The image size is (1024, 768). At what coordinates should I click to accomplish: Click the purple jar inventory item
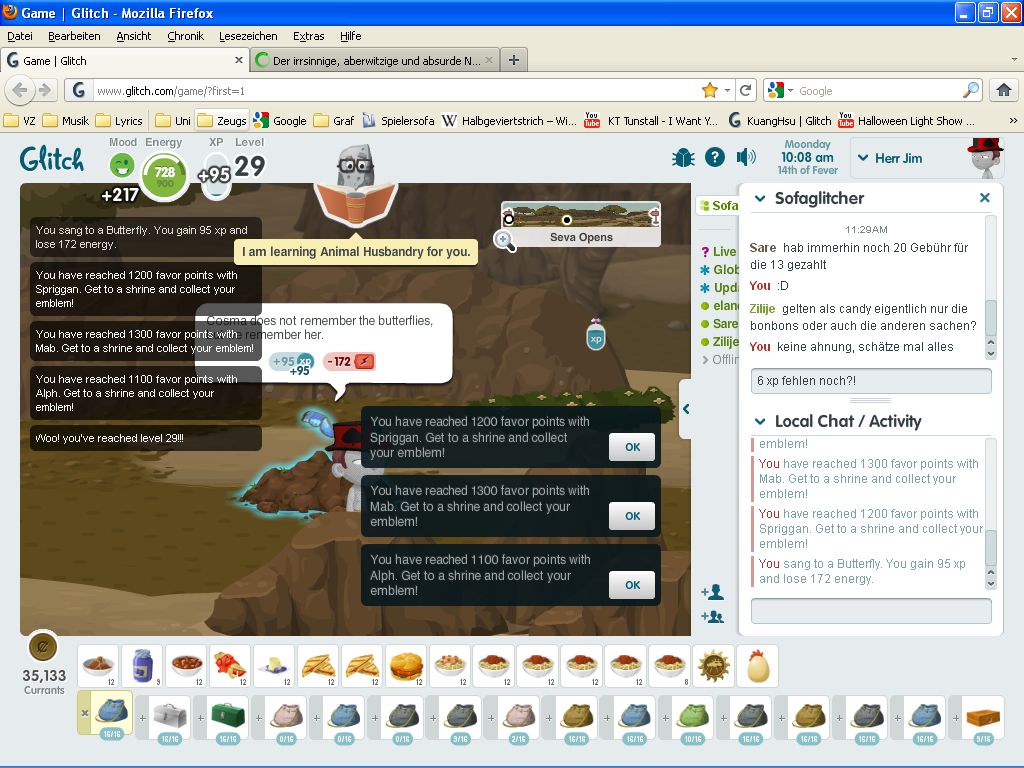(141, 665)
